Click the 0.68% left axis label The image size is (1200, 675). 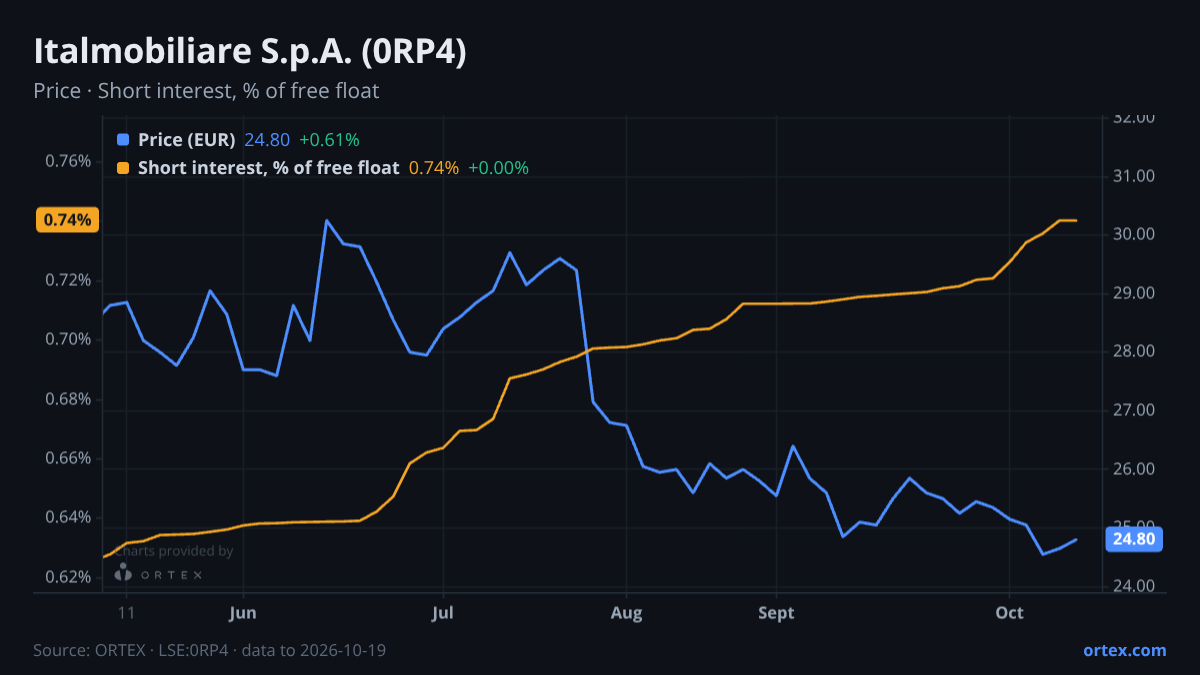click(68, 399)
